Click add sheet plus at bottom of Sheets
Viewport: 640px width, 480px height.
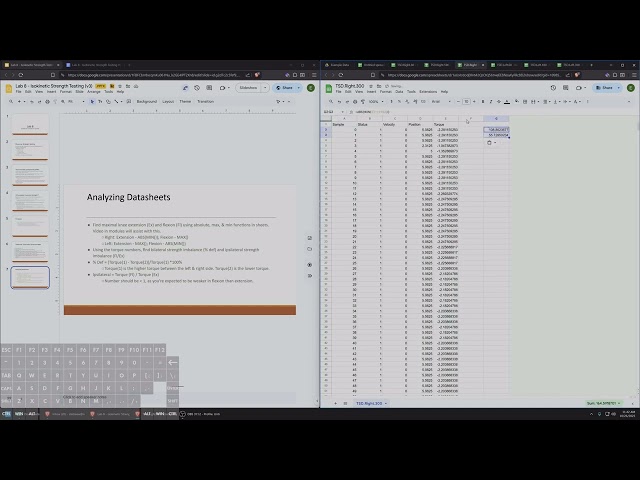click(x=336, y=403)
